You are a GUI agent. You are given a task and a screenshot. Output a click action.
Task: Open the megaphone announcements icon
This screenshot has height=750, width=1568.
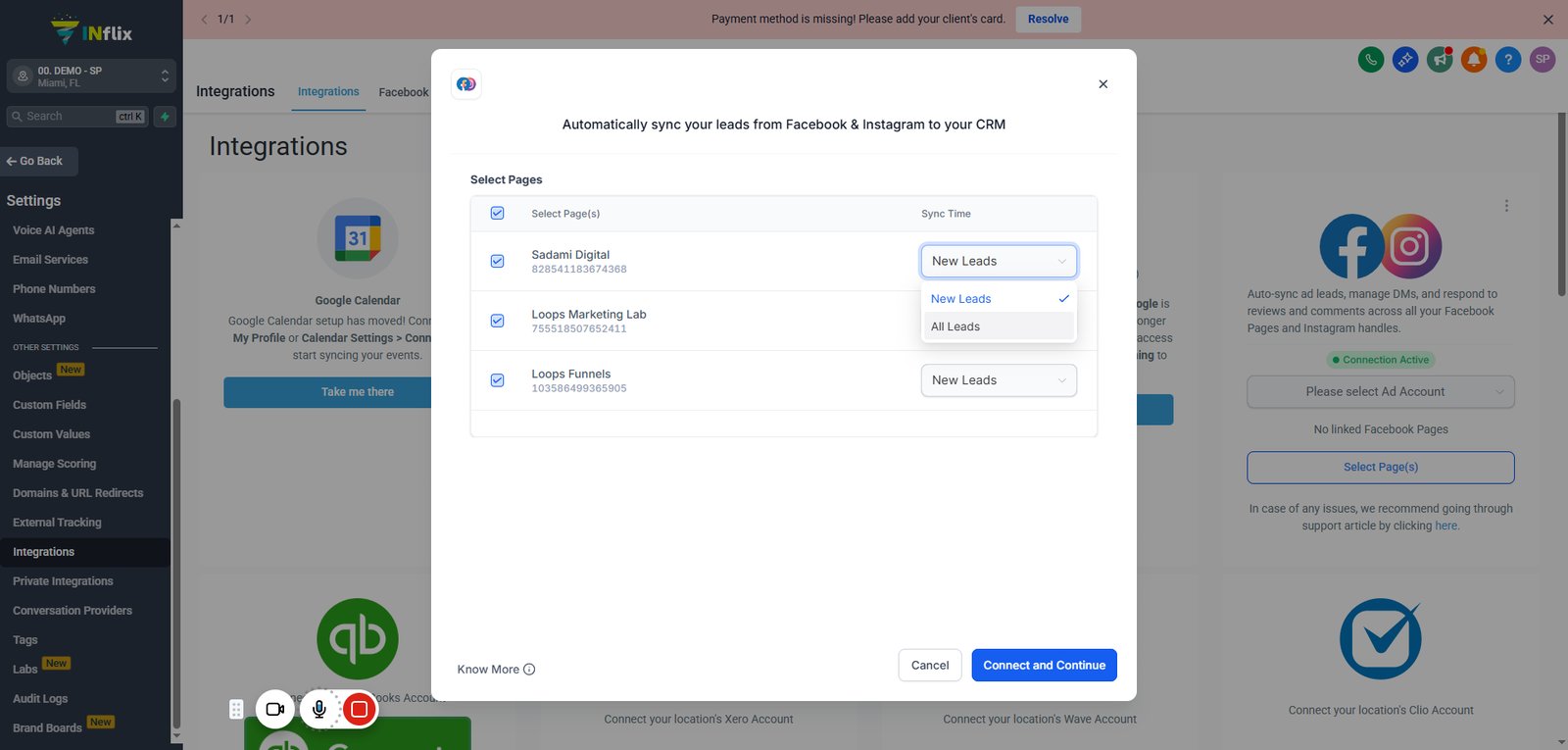point(1440,60)
